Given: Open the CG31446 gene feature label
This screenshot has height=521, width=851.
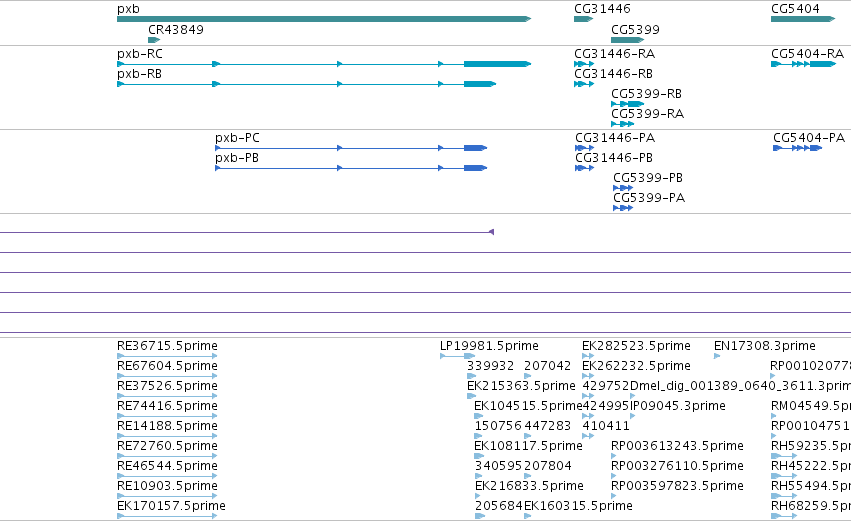Looking at the screenshot, I should 602,9.
